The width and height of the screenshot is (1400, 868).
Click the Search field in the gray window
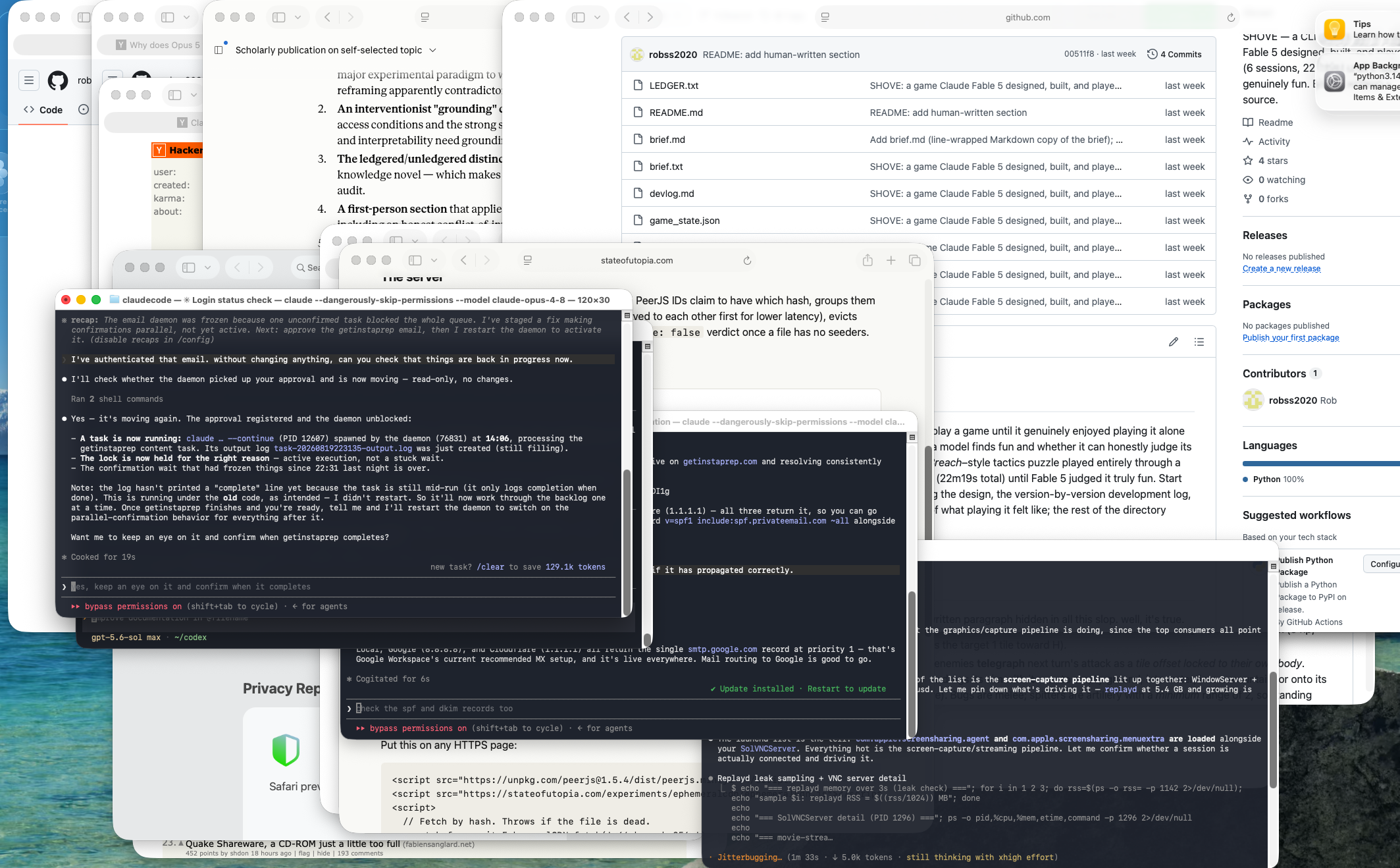click(x=307, y=267)
